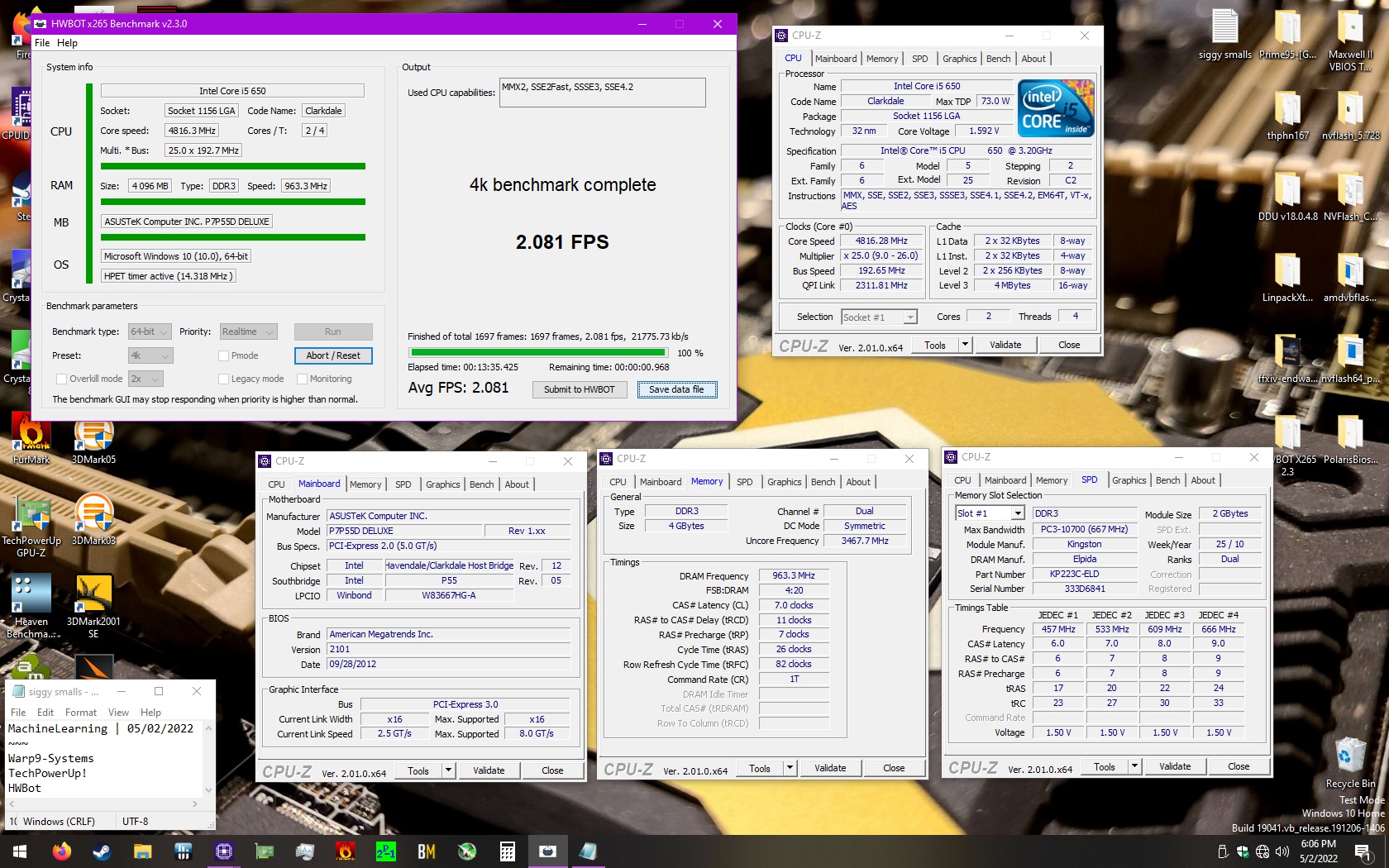
Task: Open the Maxwell II VBIOS folder
Action: point(1350,40)
